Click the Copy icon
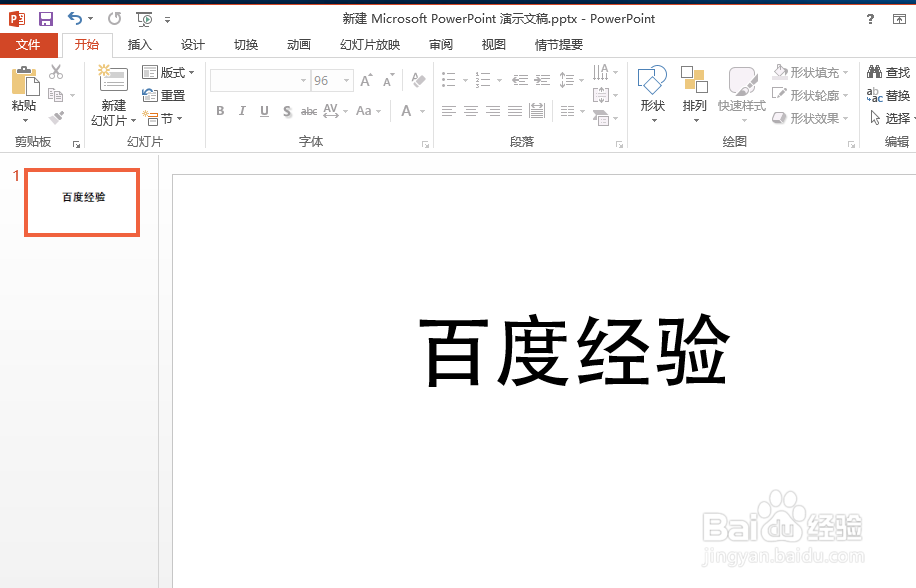The height and width of the screenshot is (588, 916). click(56, 95)
